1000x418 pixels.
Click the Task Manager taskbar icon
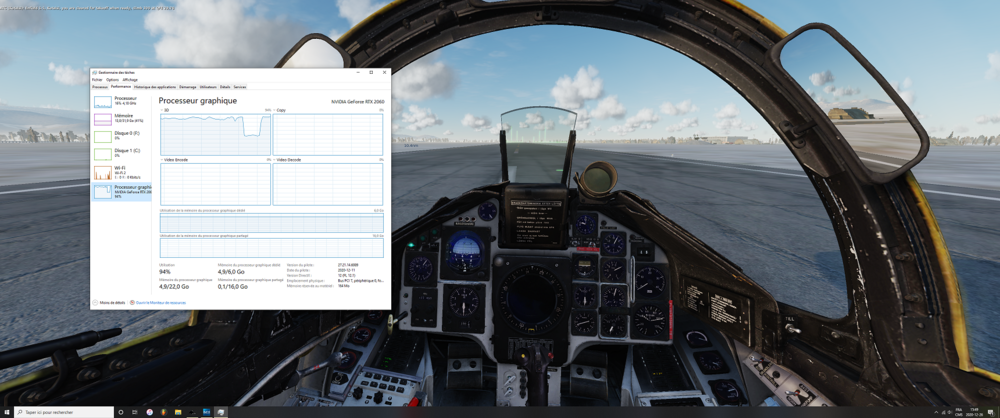click(221, 412)
